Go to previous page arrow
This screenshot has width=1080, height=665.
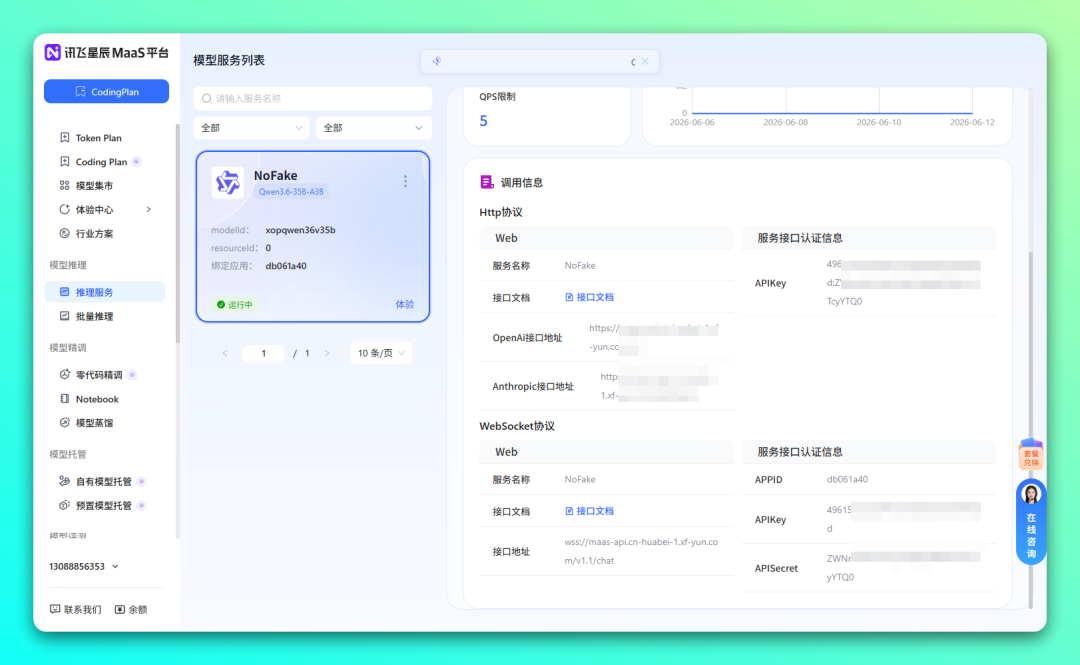225,354
